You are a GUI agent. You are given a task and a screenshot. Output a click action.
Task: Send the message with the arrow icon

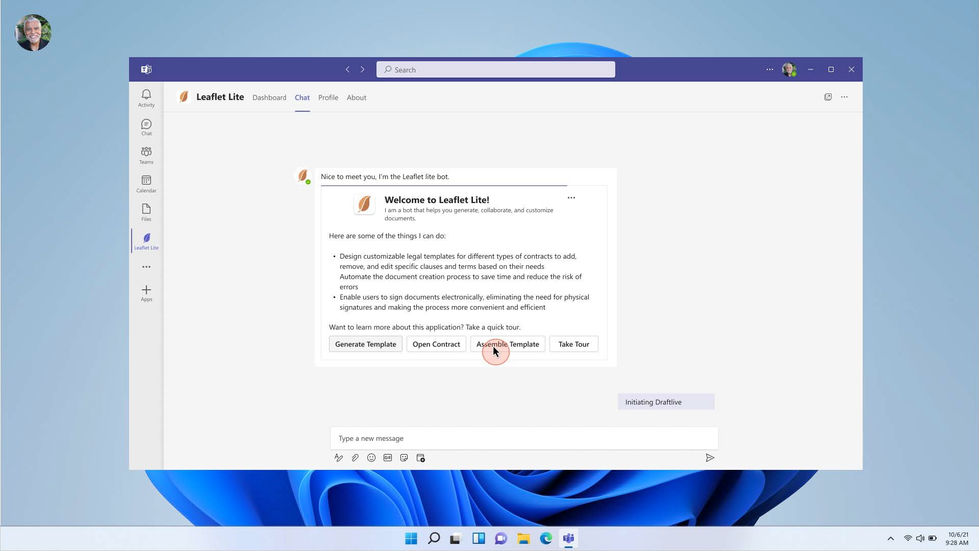pyautogui.click(x=710, y=457)
